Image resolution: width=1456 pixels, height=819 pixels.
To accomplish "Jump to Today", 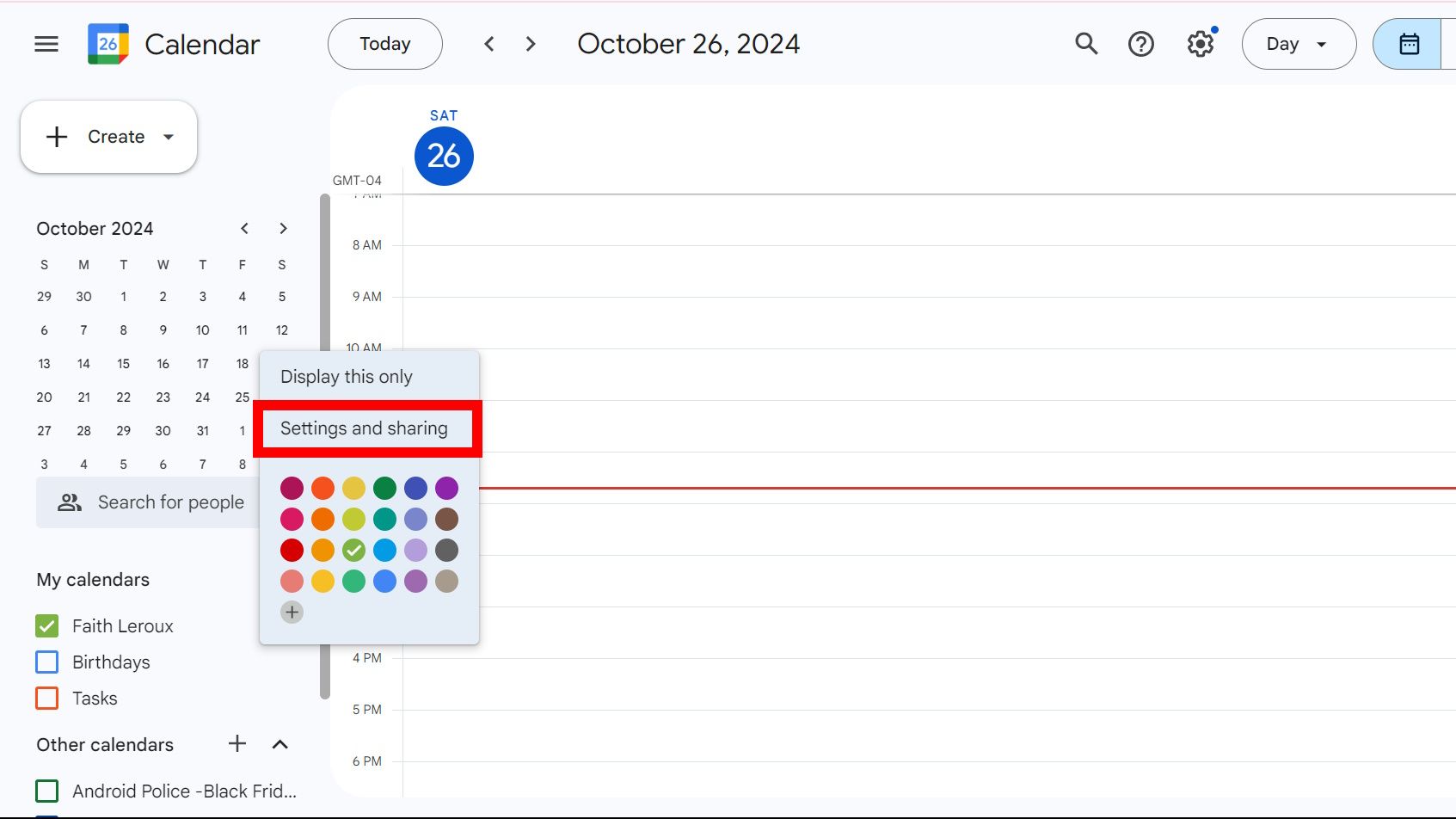I will click(385, 44).
